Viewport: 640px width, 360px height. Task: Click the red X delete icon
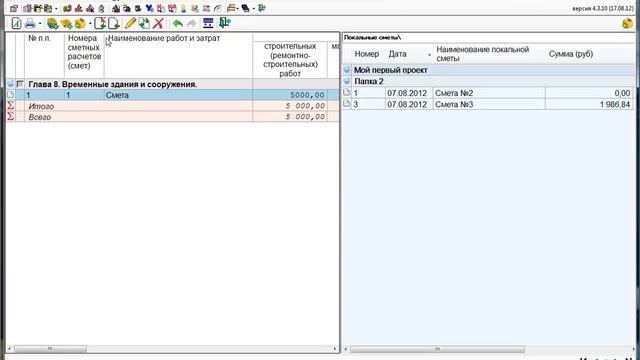point(158,23)
